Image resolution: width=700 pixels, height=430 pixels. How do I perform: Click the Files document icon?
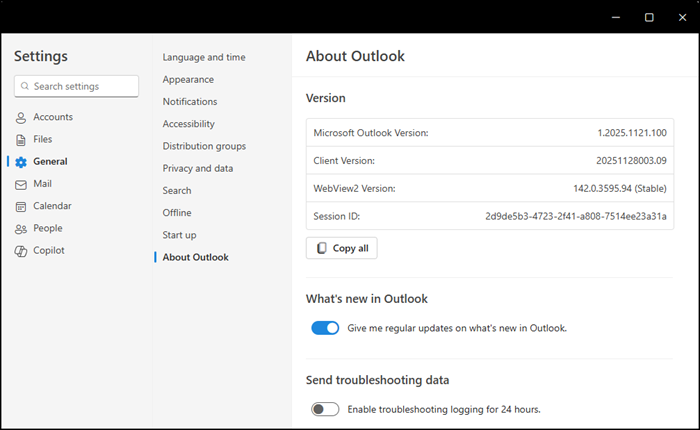pyautogui.click(x=21, y=140)
